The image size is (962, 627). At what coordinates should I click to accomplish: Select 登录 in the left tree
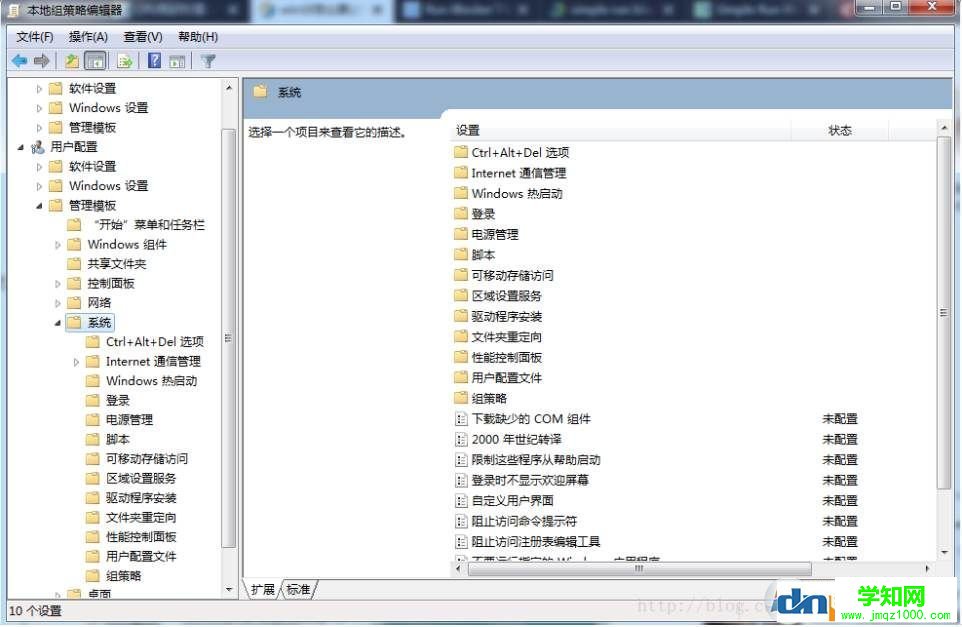click(x=117, y=401)
